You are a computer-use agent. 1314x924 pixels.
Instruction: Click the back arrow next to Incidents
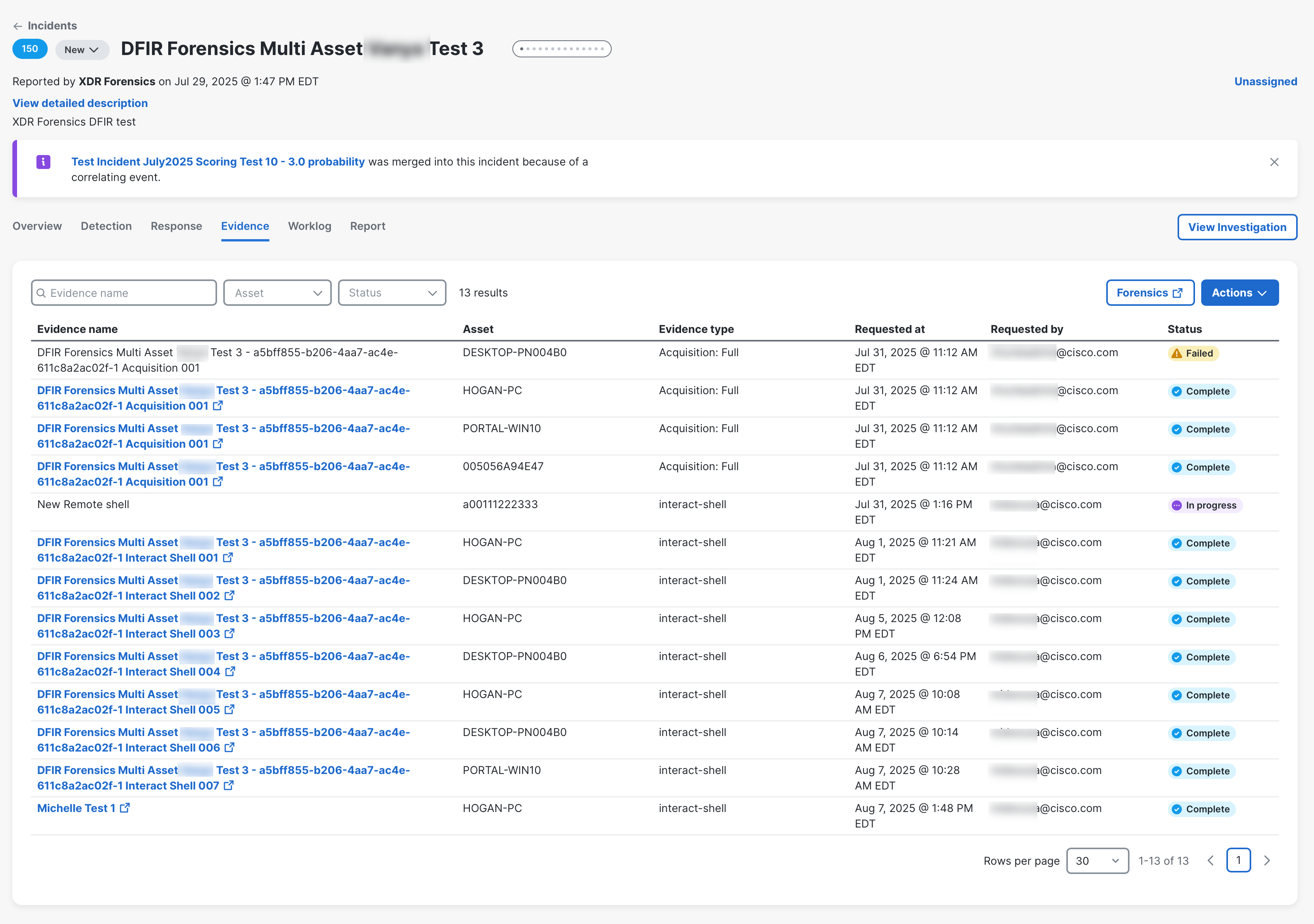click(18, 26)
